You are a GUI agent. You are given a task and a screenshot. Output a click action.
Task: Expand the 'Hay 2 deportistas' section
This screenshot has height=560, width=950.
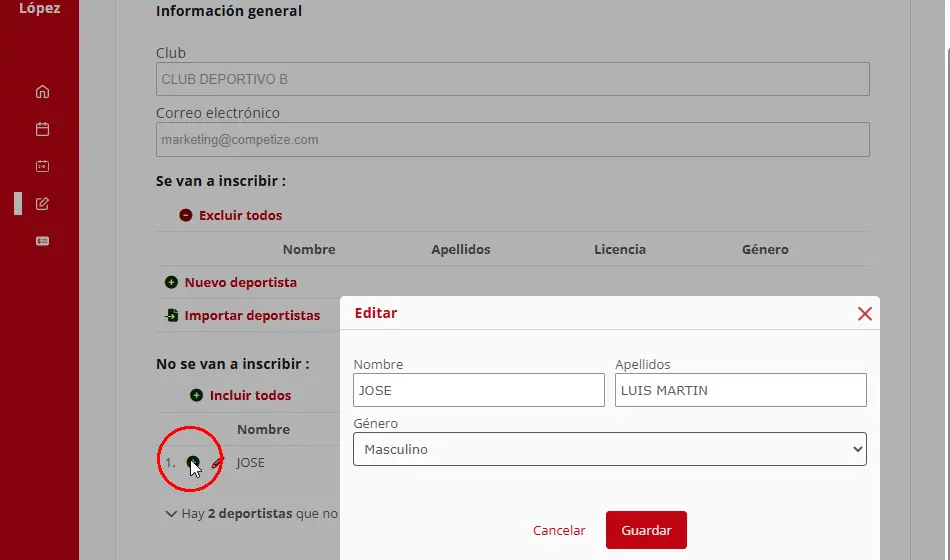tap(171, 514)
